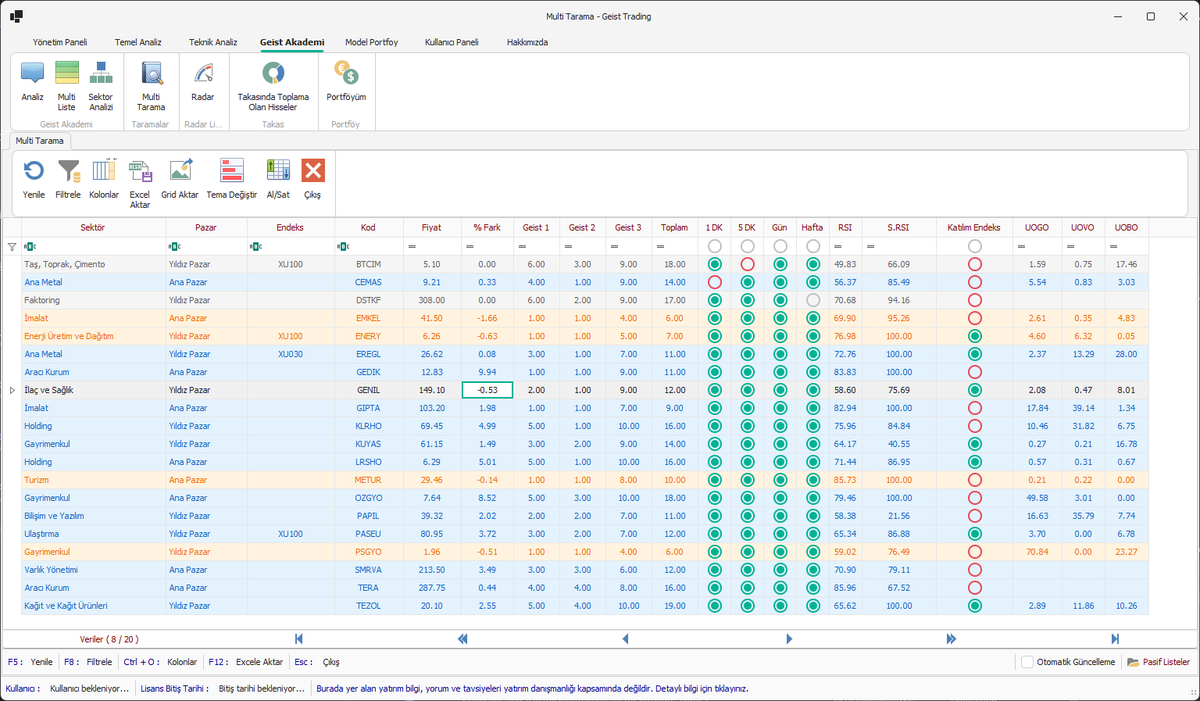Screen dimensions: 1200x701
Task: Open Multi Liste in ribbon
Action: [x=67, y=84]
